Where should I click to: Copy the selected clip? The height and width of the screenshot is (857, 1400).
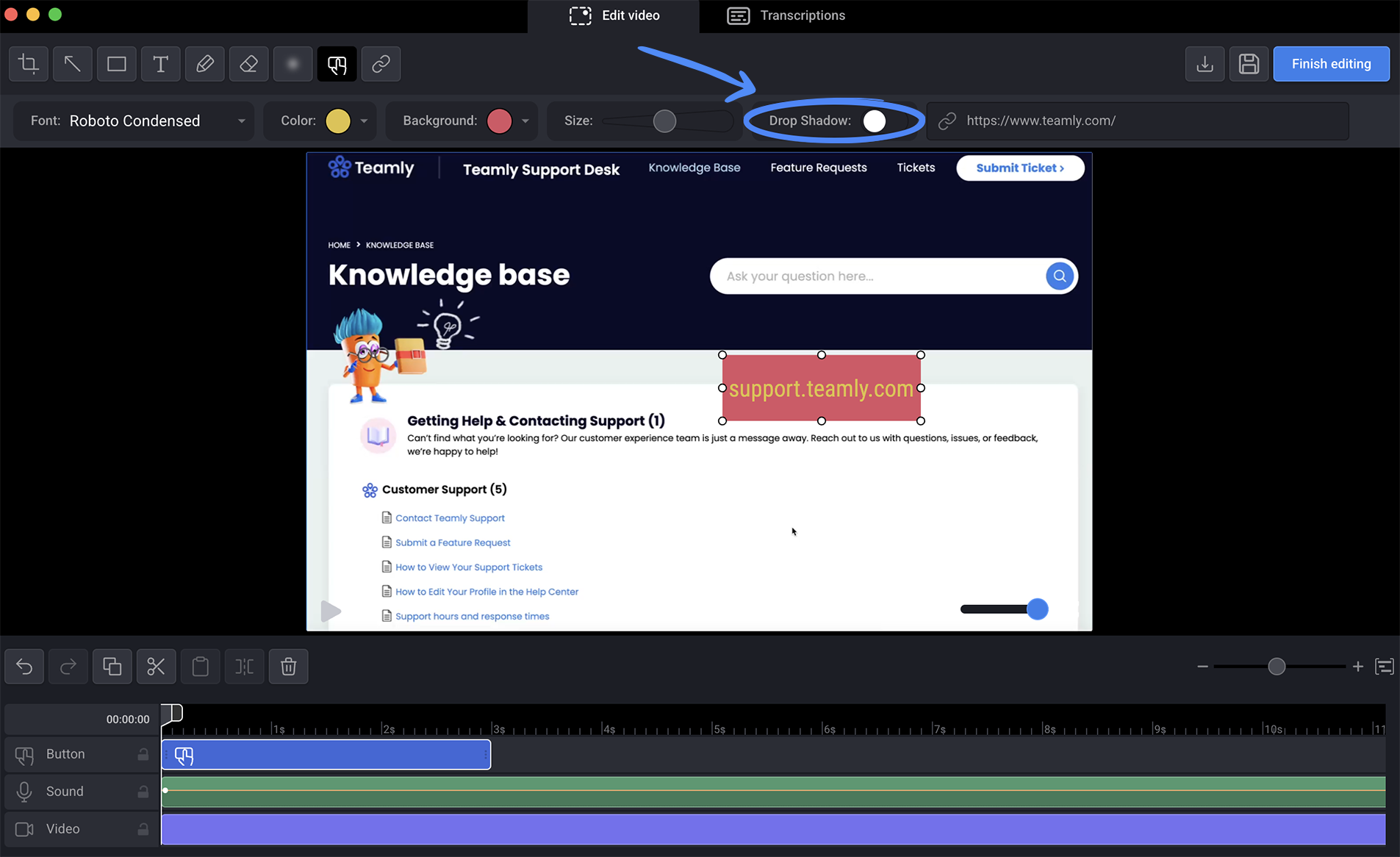[112, 667]
